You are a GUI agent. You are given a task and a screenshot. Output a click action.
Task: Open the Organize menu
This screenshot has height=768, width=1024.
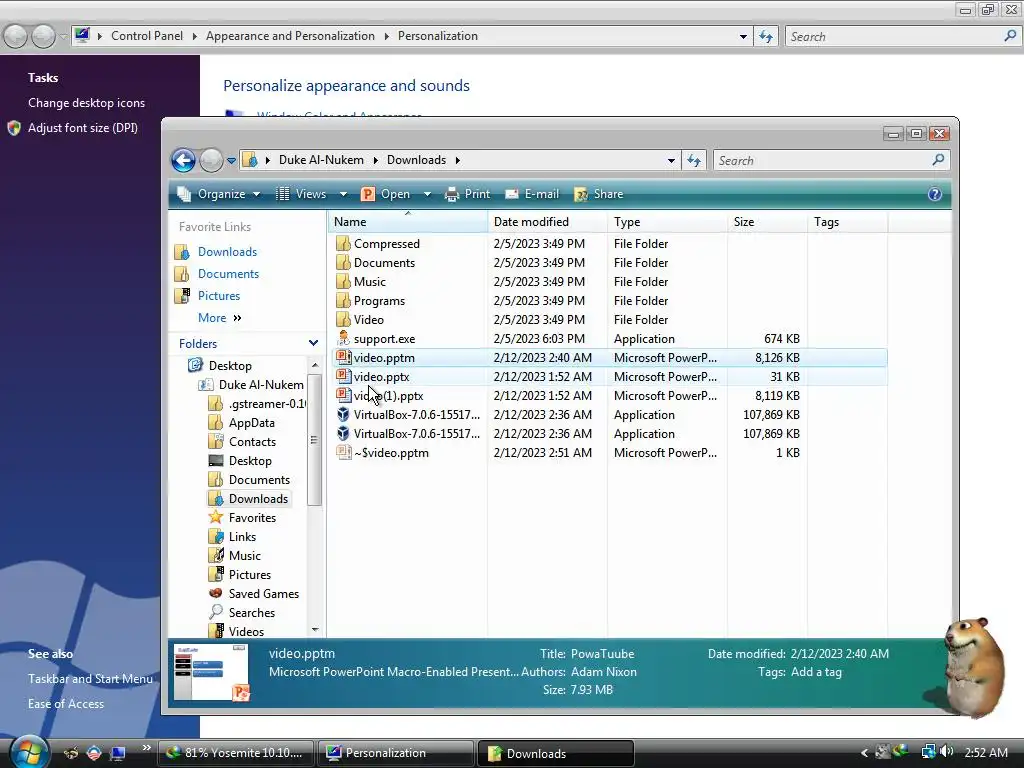tap(219, 194)
